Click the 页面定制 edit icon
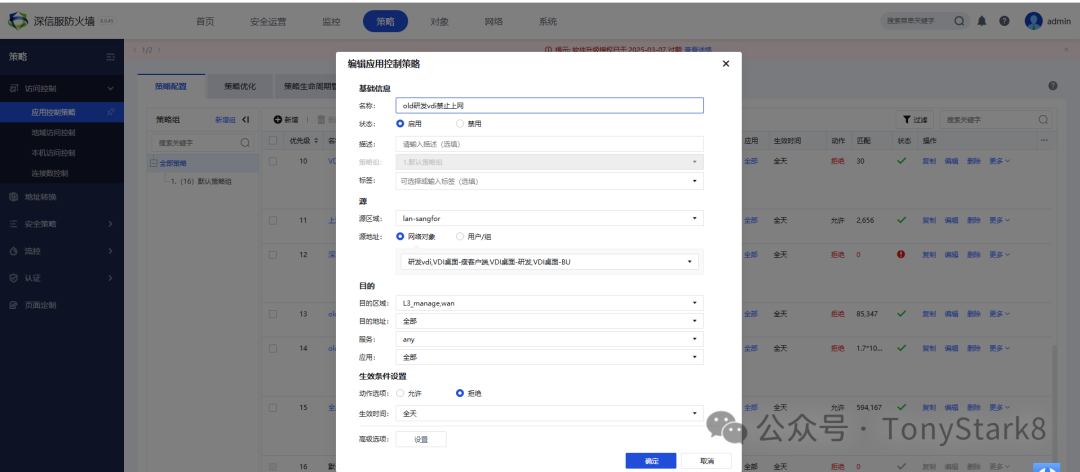This screenshot has width=1080, height=472. click(x=14, y=305)
